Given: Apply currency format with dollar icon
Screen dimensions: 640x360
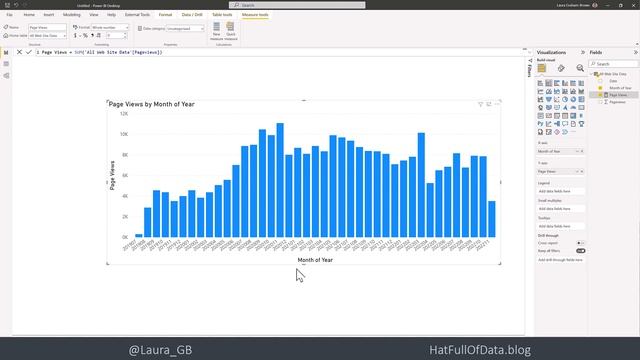Looking at the screenshot, I should pos(75,36).
